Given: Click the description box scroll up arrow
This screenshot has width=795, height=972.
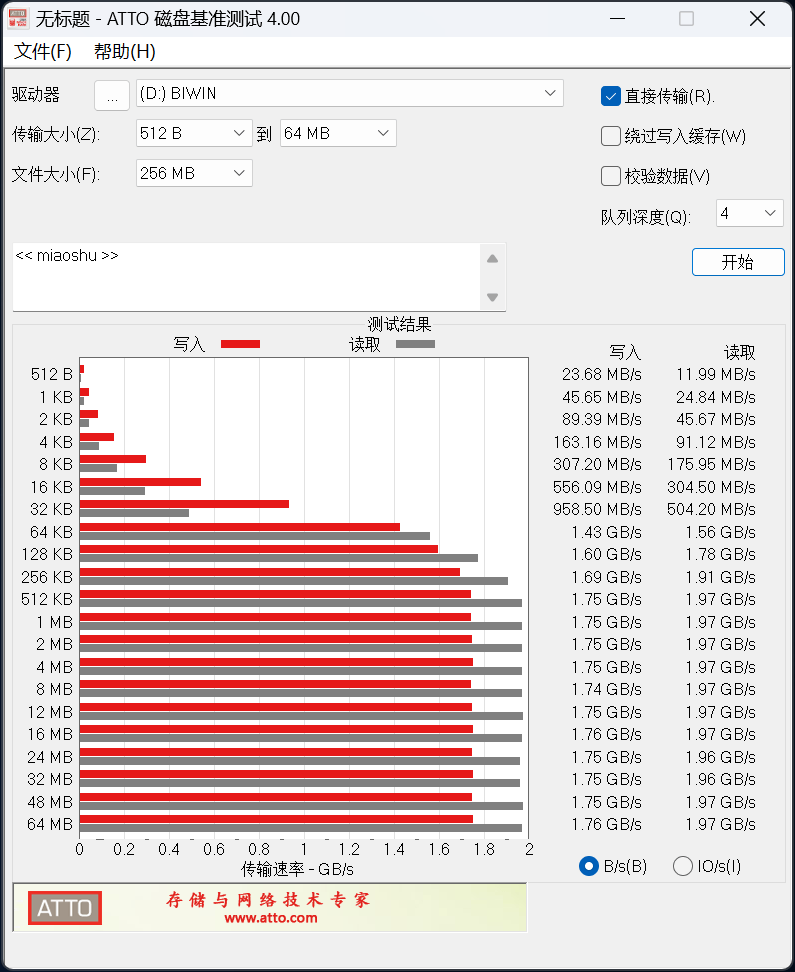Looking at the screenshot, I should point(492,259).
